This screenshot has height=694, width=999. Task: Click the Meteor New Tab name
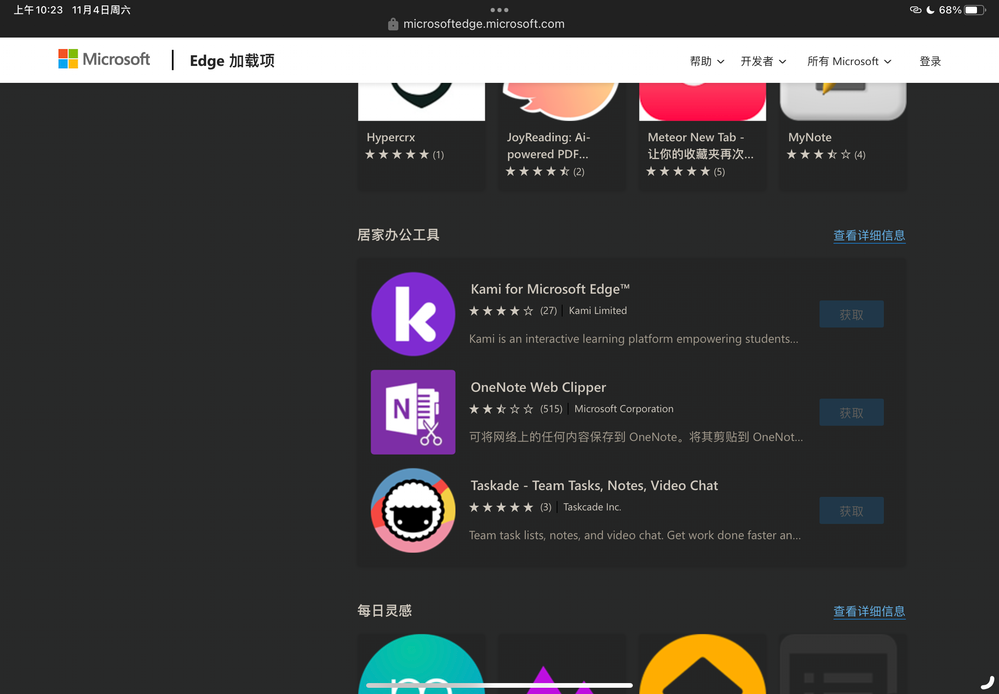pos(700,145)
